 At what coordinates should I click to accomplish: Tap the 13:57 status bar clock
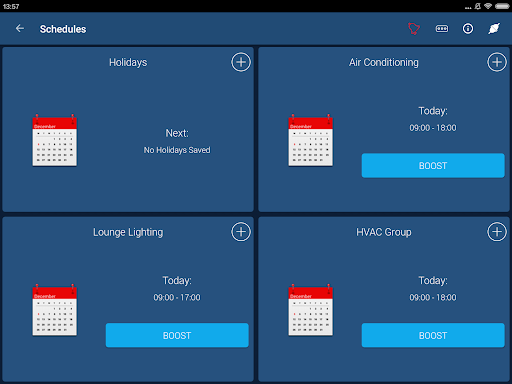tap(11, 6)
